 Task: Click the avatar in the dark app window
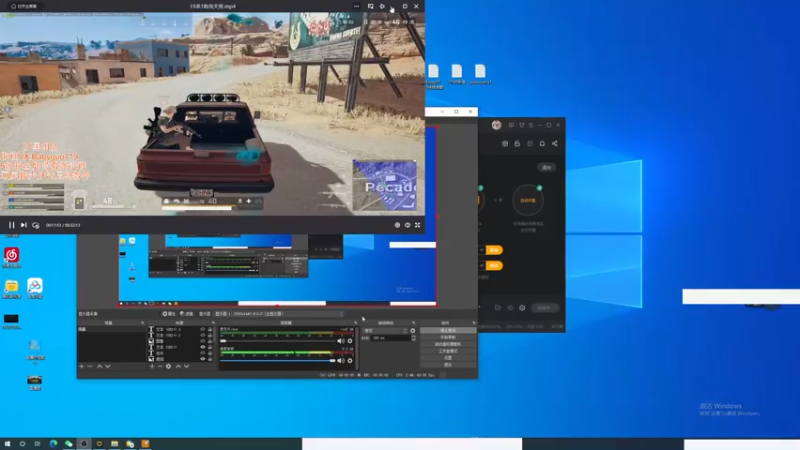[x=496, y=125]
